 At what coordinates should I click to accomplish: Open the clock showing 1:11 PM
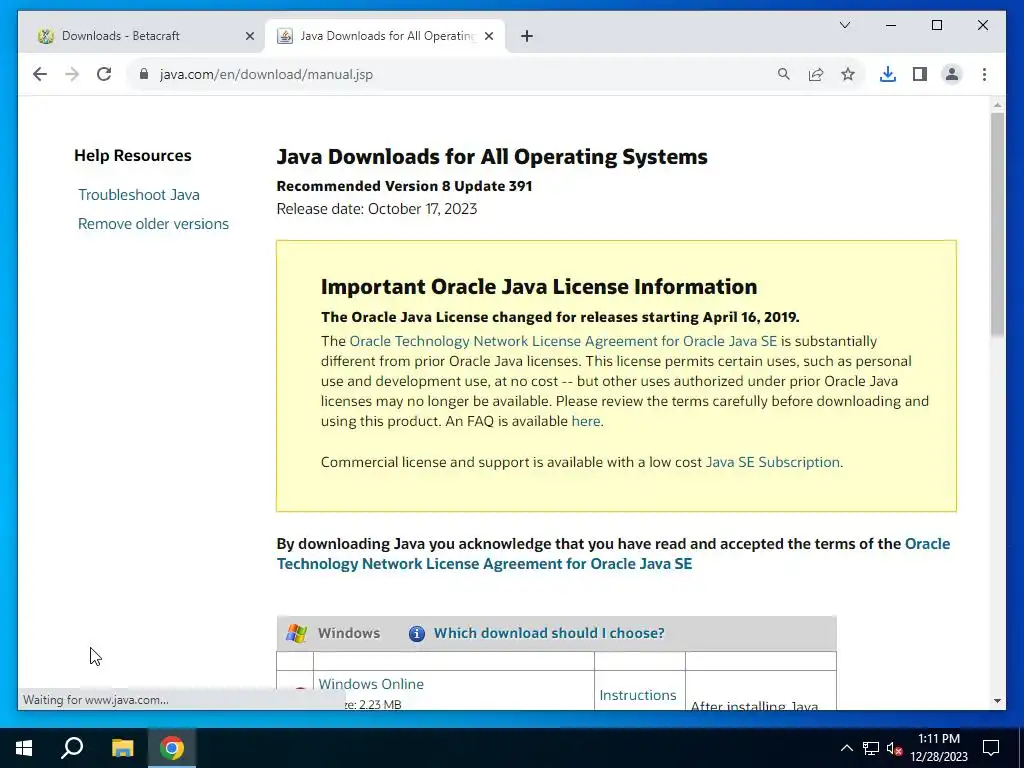pyautogui.click(x=939, y=748)
